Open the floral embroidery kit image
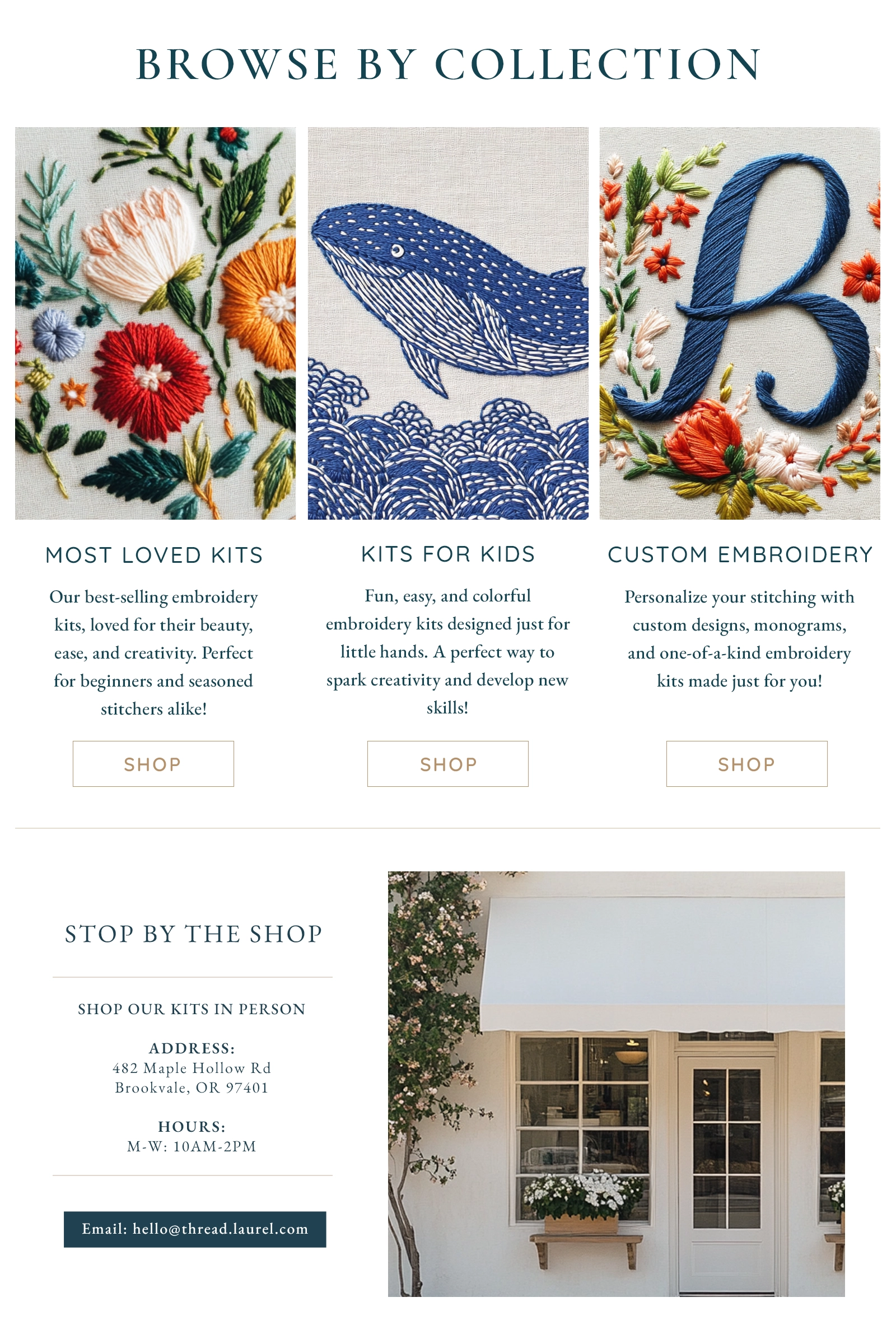Screen dimensions: 896x1344 coord(156,323)
